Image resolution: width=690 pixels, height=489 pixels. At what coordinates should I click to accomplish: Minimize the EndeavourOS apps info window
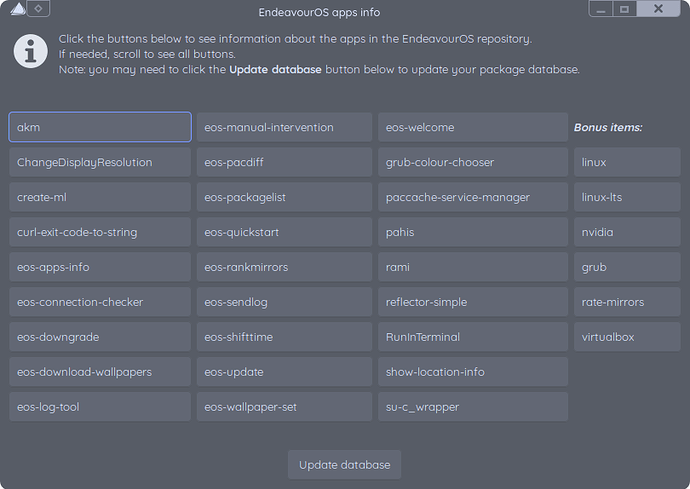click(x=601, y=9)
